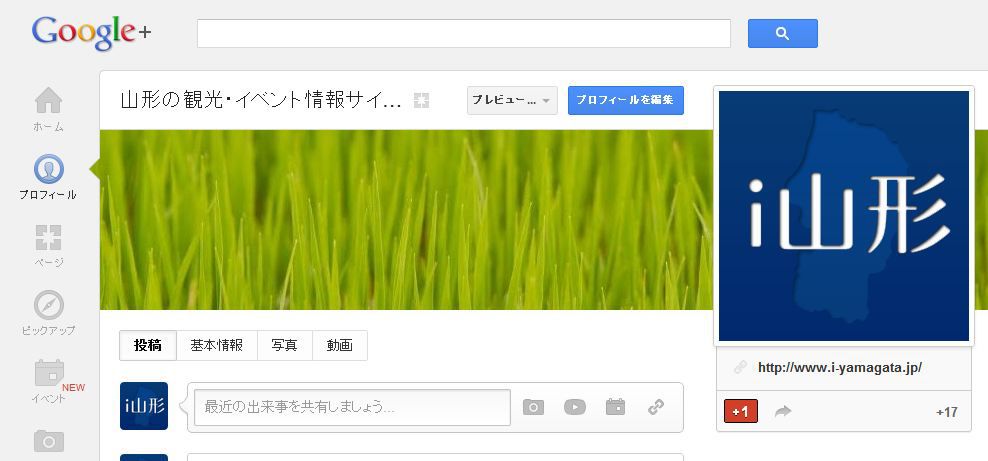Click the page badge icon beside the title
The image size is (988, 461).
coord(421,100)
